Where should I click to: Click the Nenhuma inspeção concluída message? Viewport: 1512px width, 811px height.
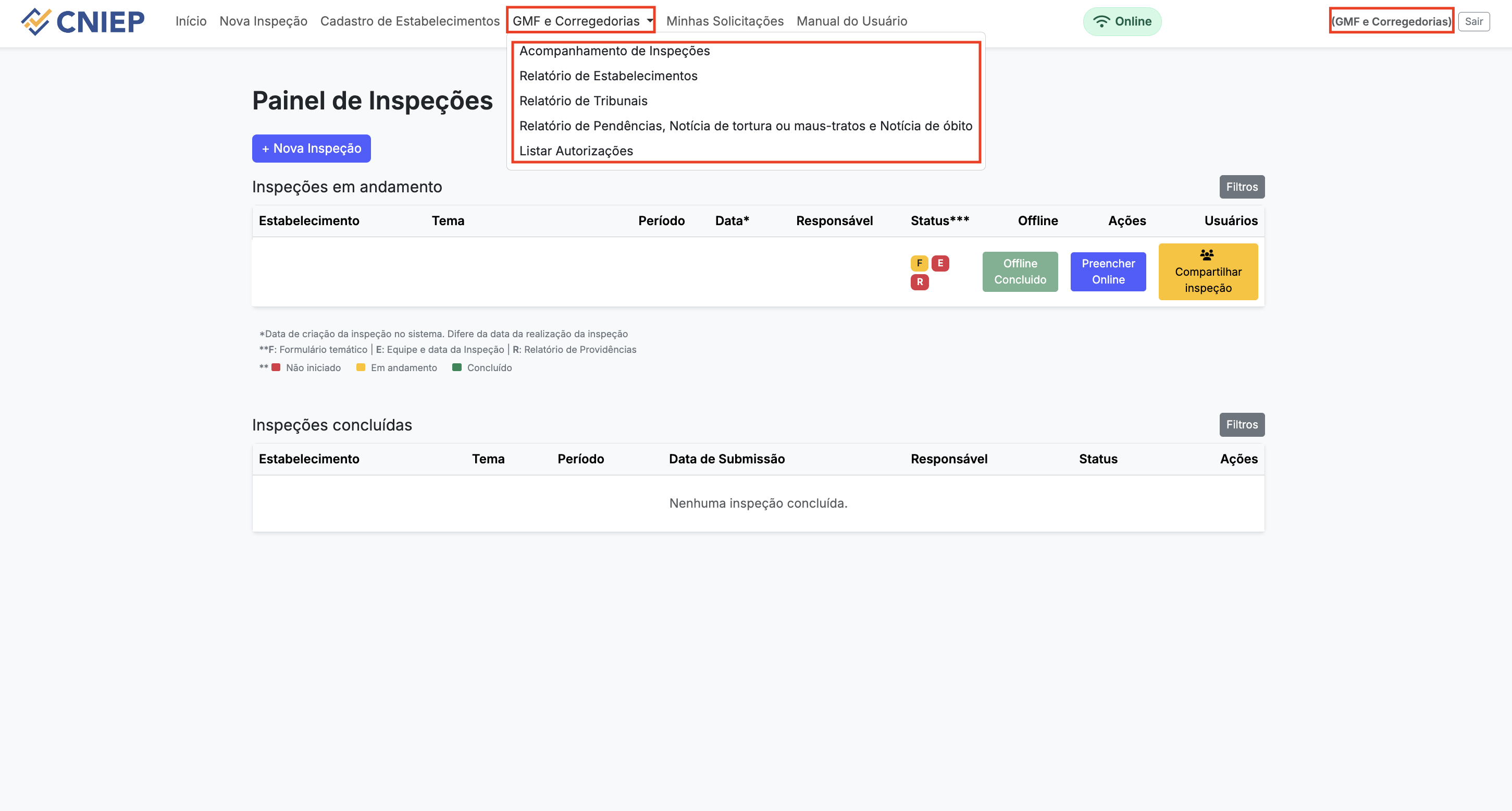pos(759,503)
